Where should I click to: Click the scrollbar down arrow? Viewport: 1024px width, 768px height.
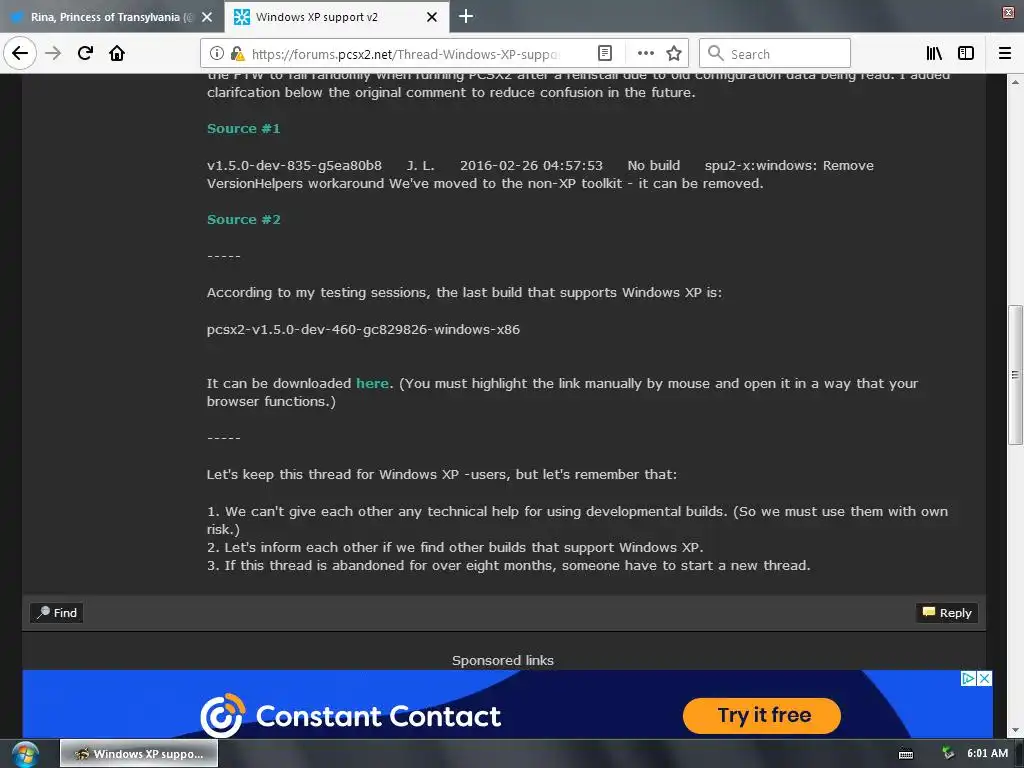1015,731
